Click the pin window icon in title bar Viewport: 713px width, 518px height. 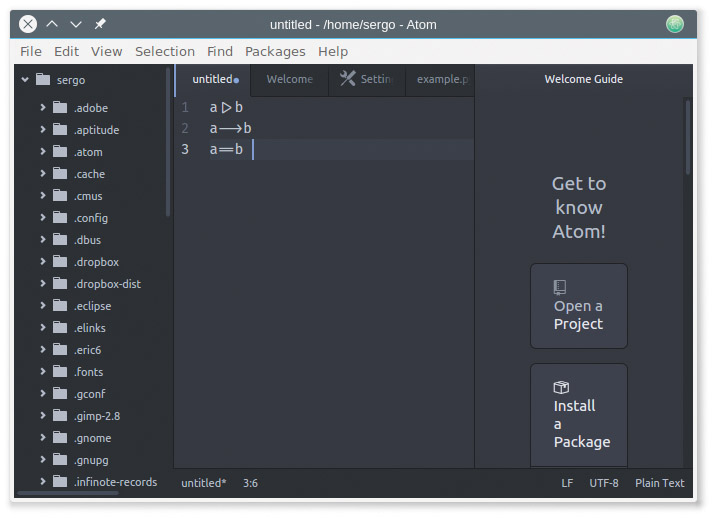click(100, 24)
